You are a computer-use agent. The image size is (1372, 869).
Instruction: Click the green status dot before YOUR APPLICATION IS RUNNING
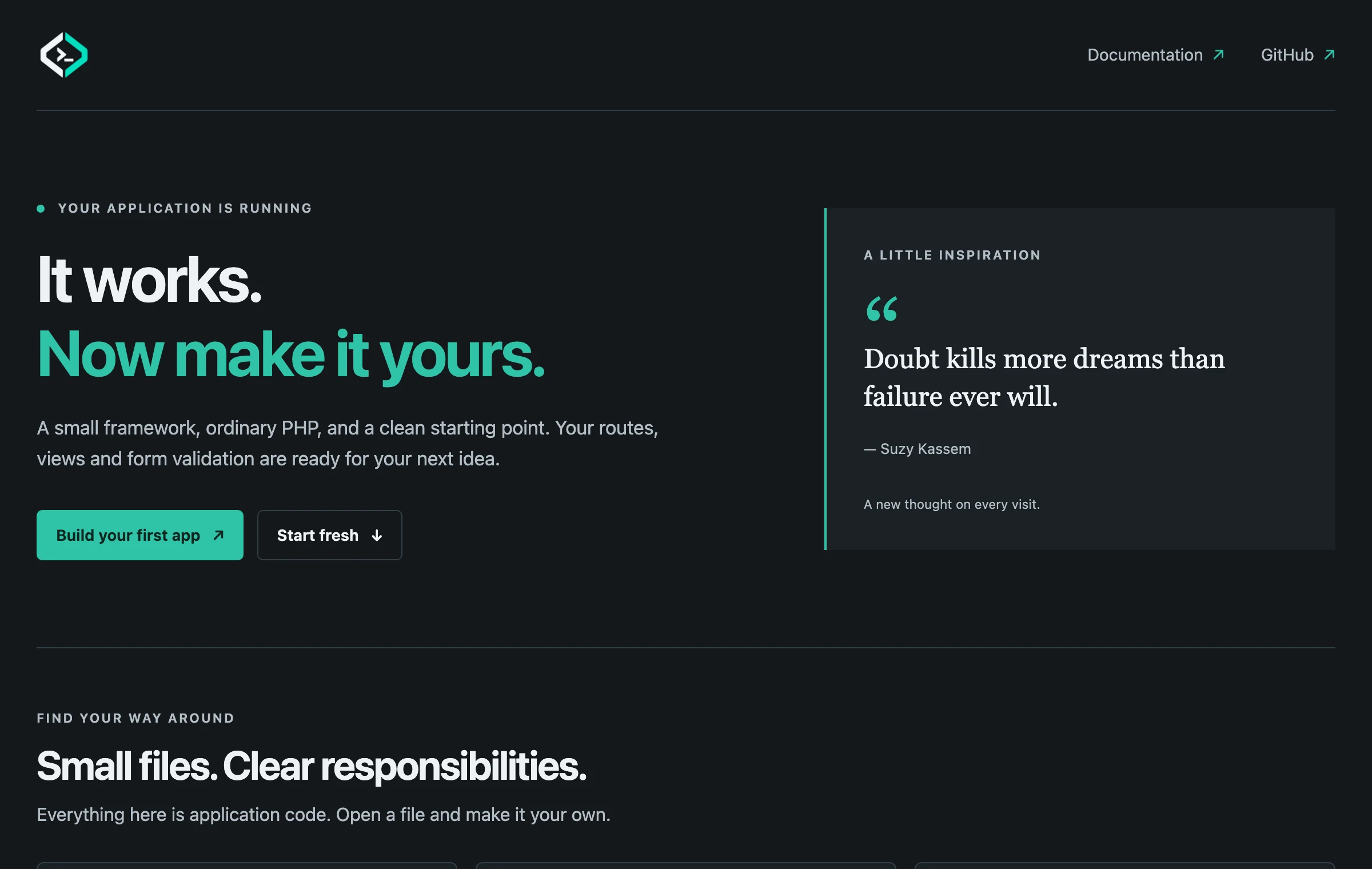(x=41, y=209)
